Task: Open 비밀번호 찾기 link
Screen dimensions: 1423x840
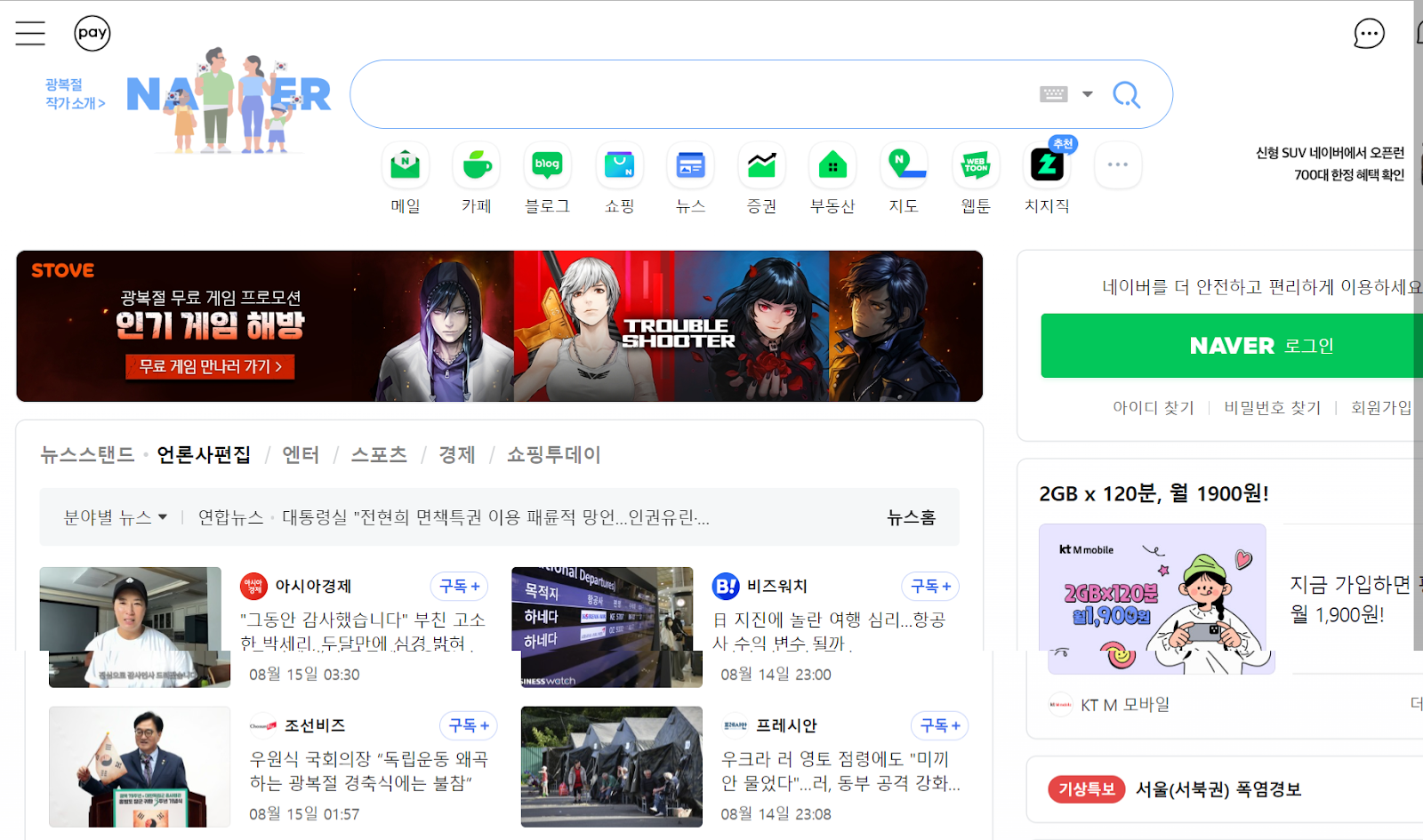Action: [x=1273, y=407]
